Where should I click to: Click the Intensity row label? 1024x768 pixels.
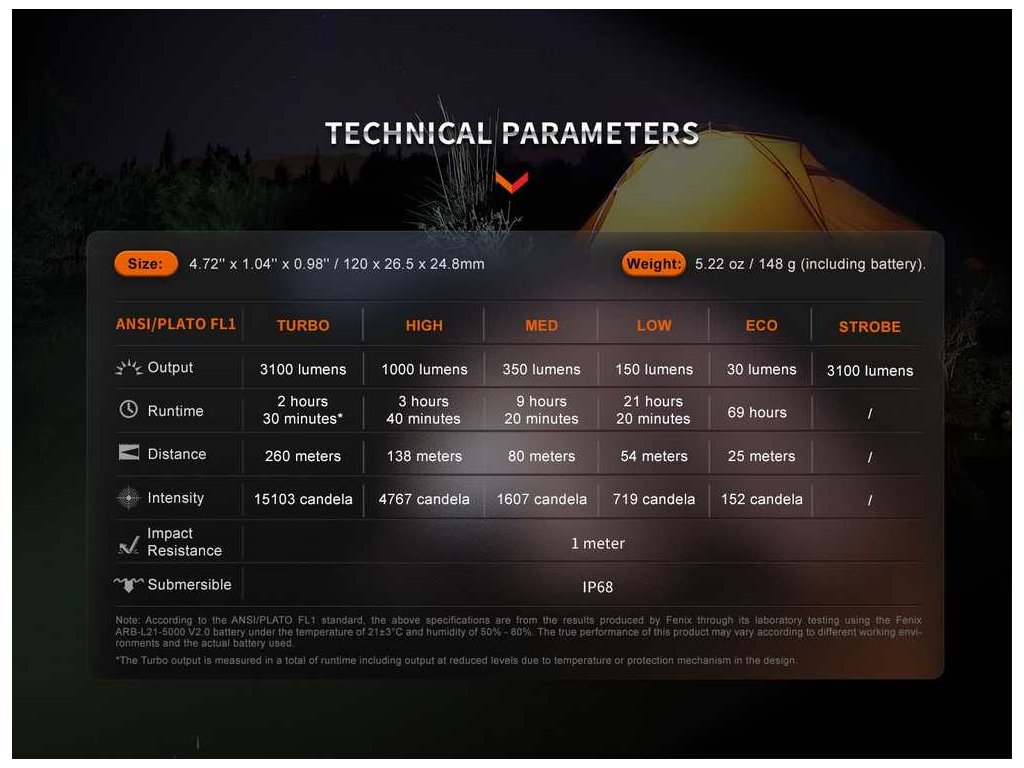click(176, 498)
